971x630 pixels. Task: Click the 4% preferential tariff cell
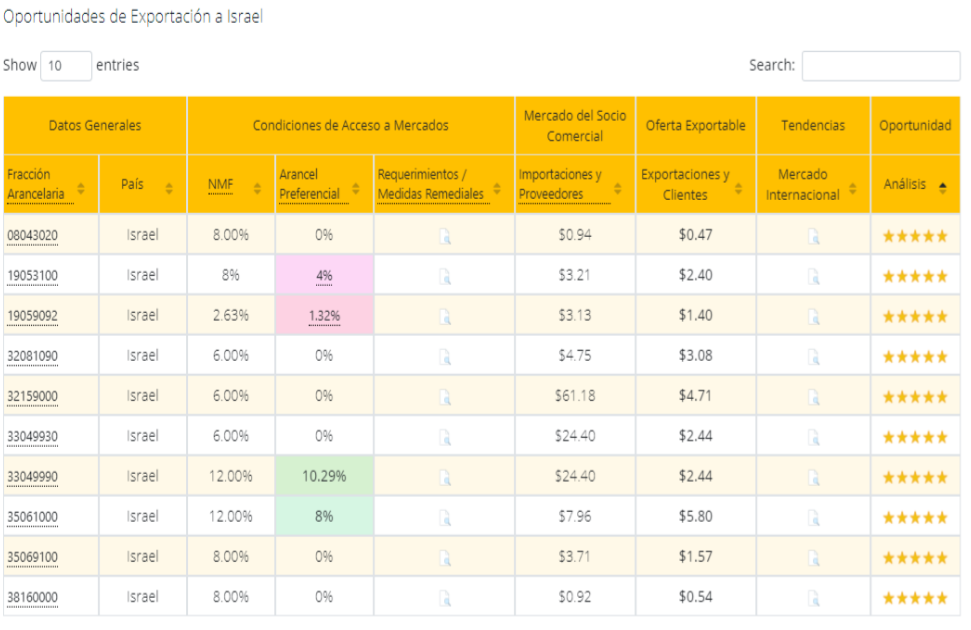(x=323, y=276)
